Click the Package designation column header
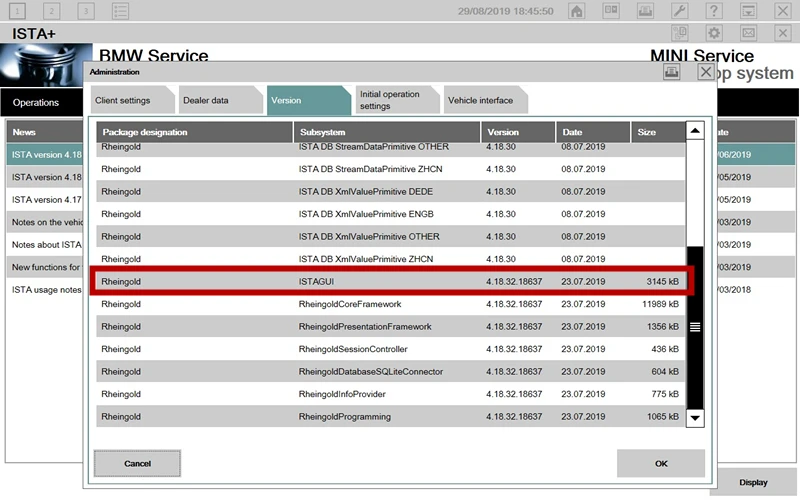The width and height of the screenshot is (800, 500). [194, 132]
